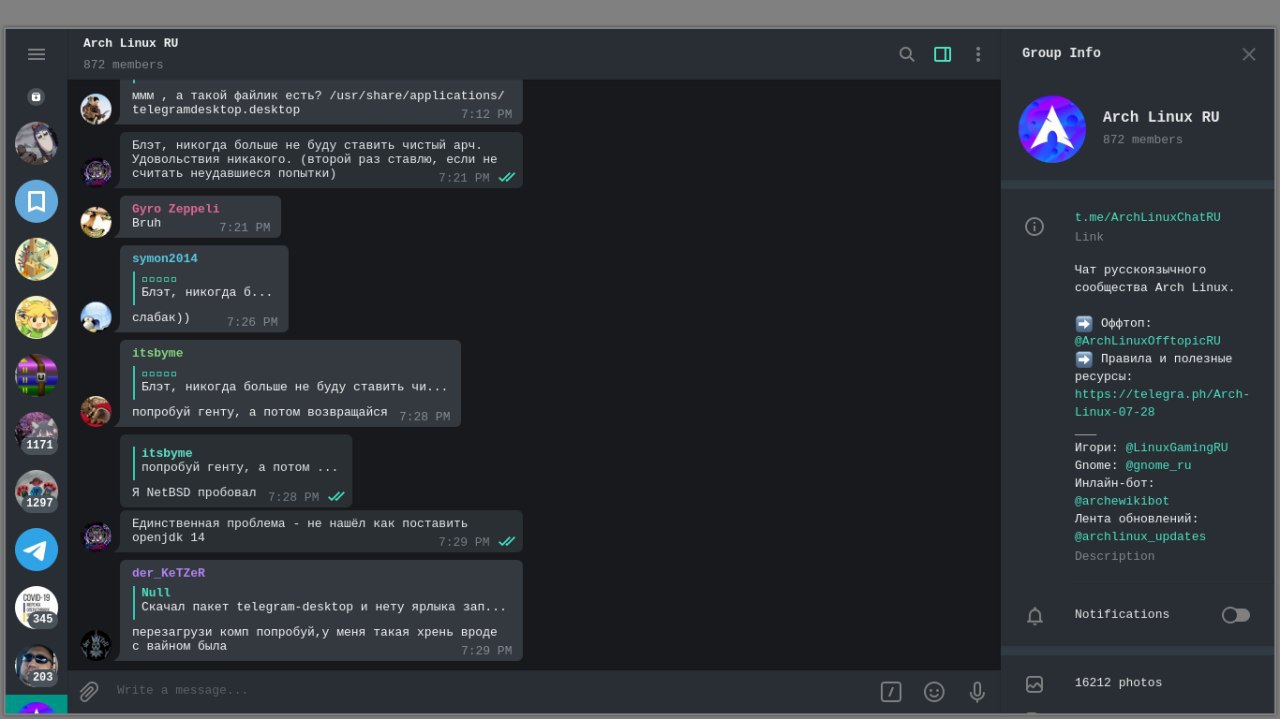Click the Group Info panel title
Viewport: 1280px width, 719px height.
(x=1061, y=53)
